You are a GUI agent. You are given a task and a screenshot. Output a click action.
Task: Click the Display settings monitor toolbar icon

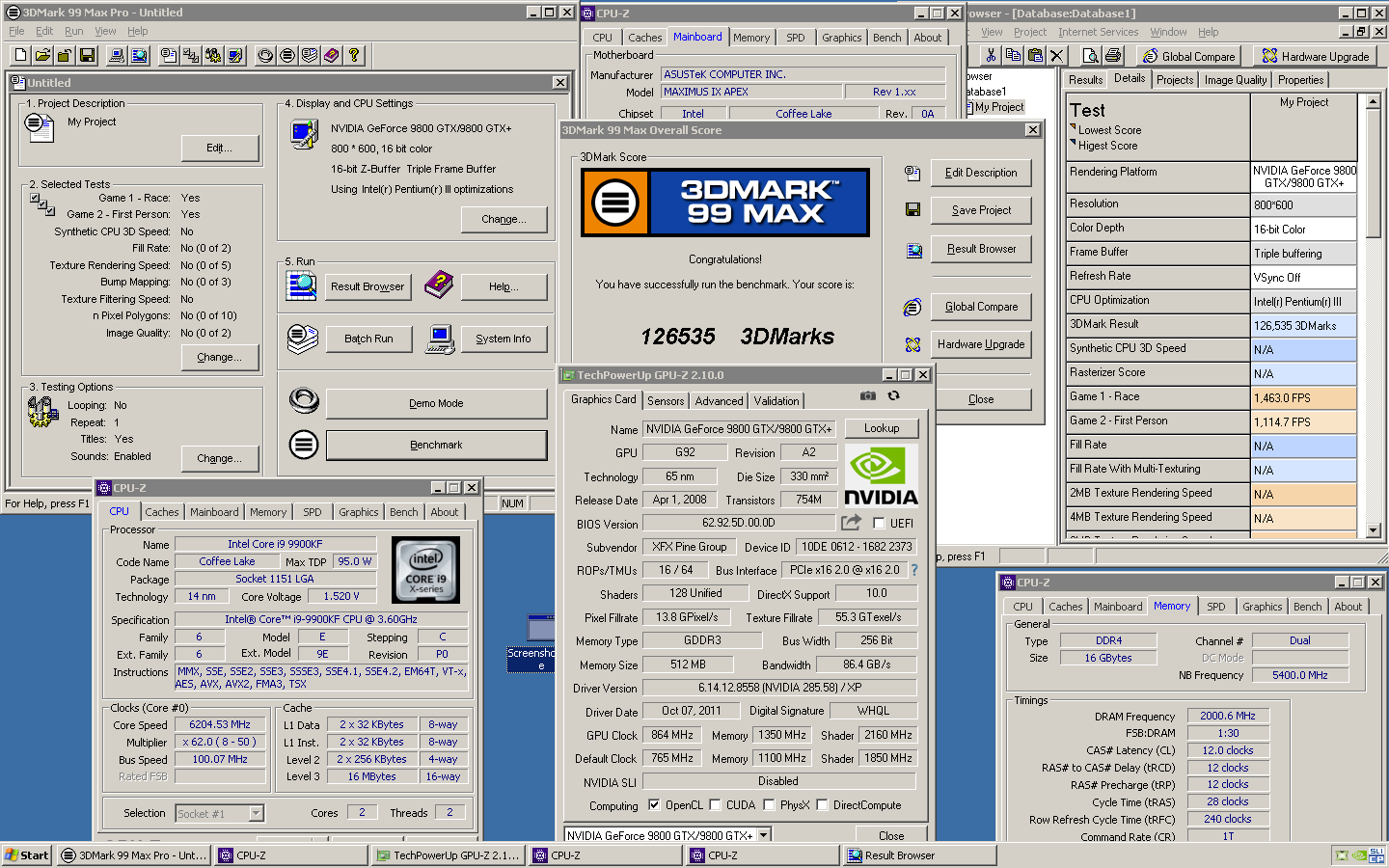pyautogui.click(x=235, y=55)
